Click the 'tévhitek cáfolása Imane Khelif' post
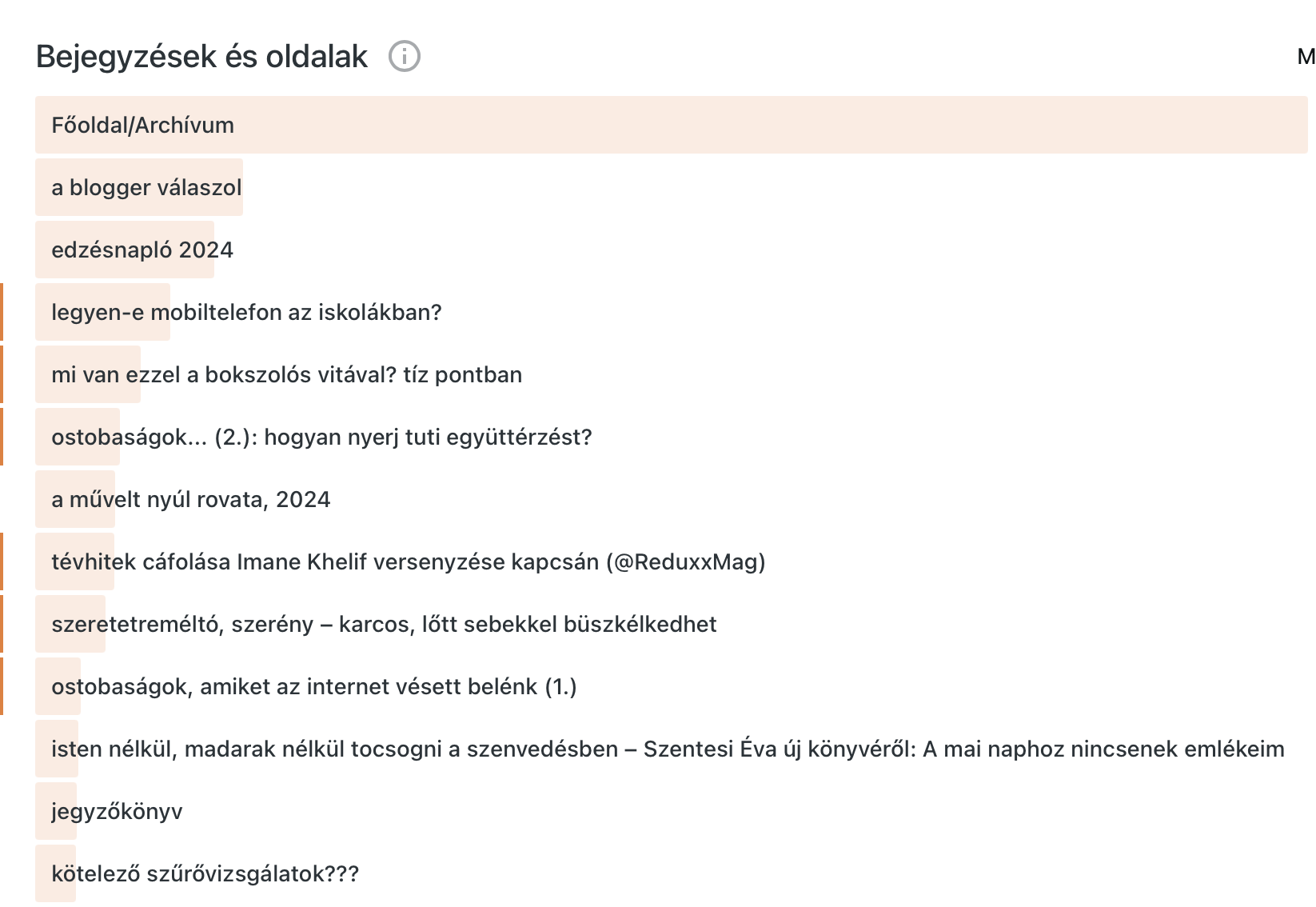 pos(408,562)
